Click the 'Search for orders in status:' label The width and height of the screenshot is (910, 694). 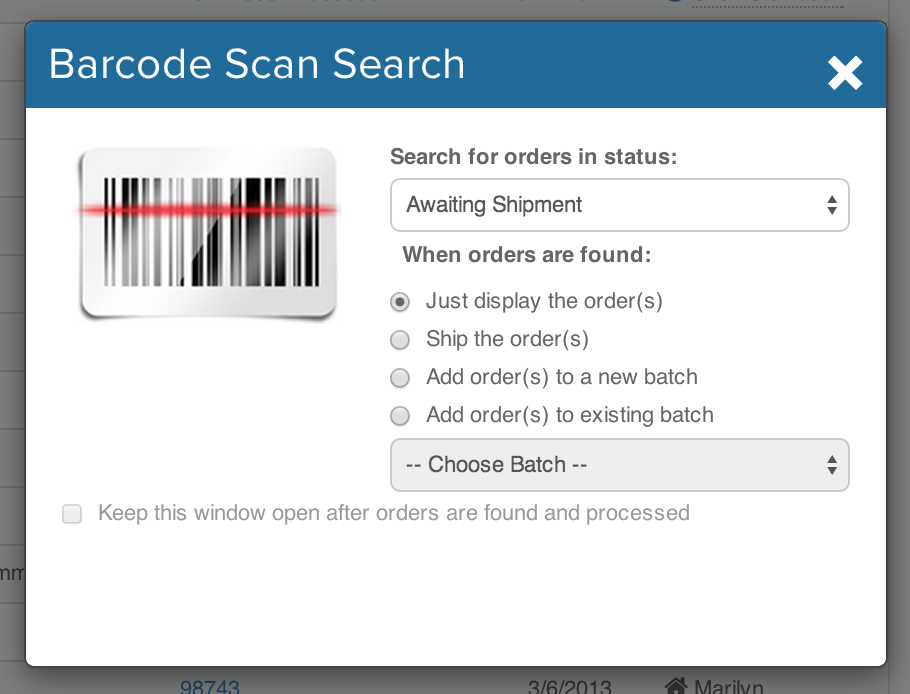coord(533,157)
